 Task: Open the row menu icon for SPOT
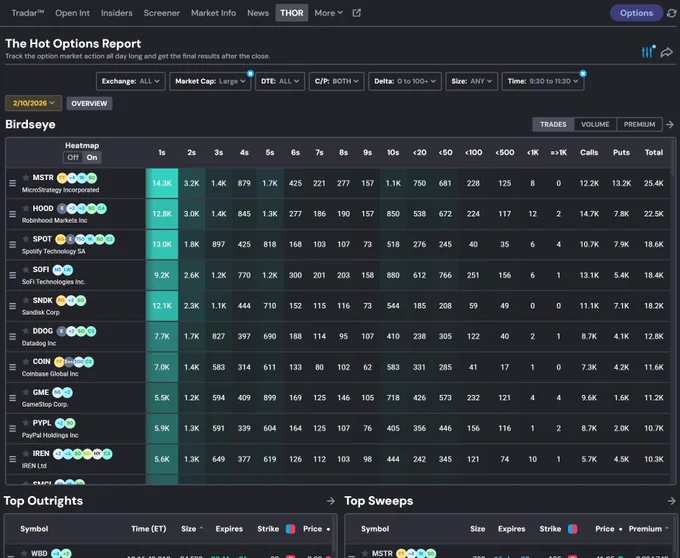pyautogui.click(x=13, y=245)
